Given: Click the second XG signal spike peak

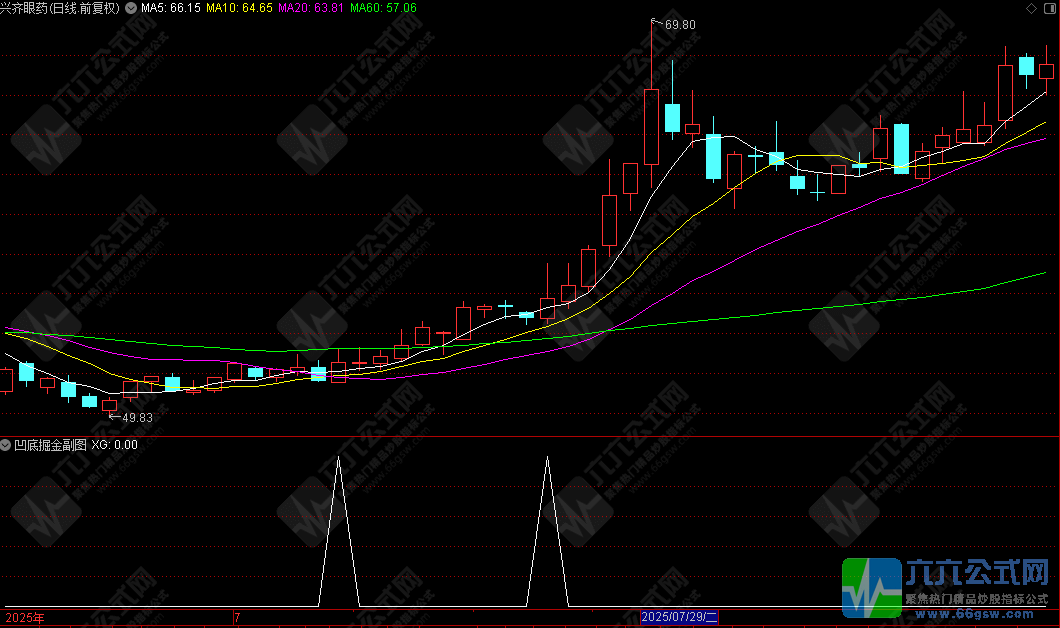Looking at the screenshot, I should coord(547,458).
